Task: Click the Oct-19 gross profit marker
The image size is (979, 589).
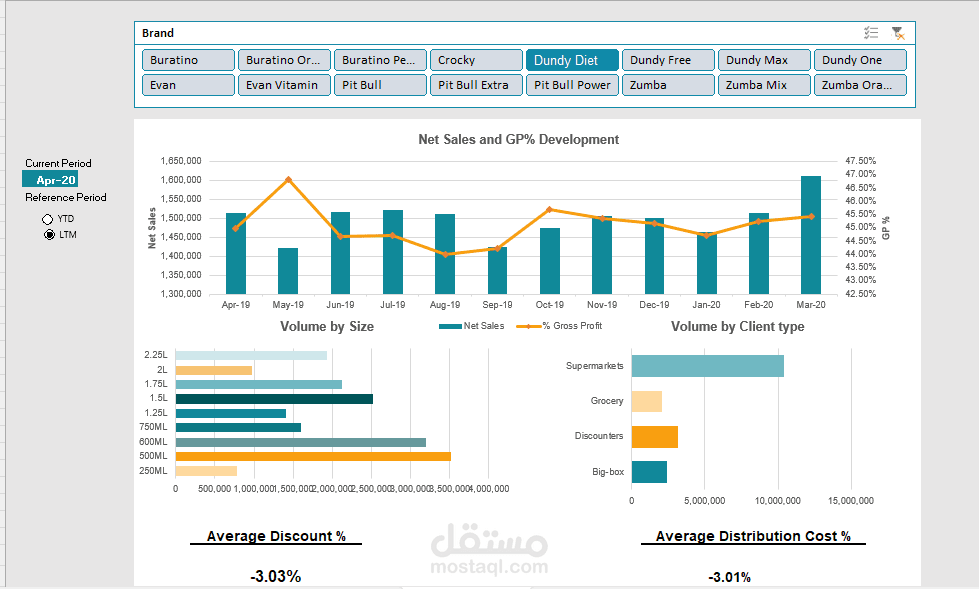Action: (549, 210)
